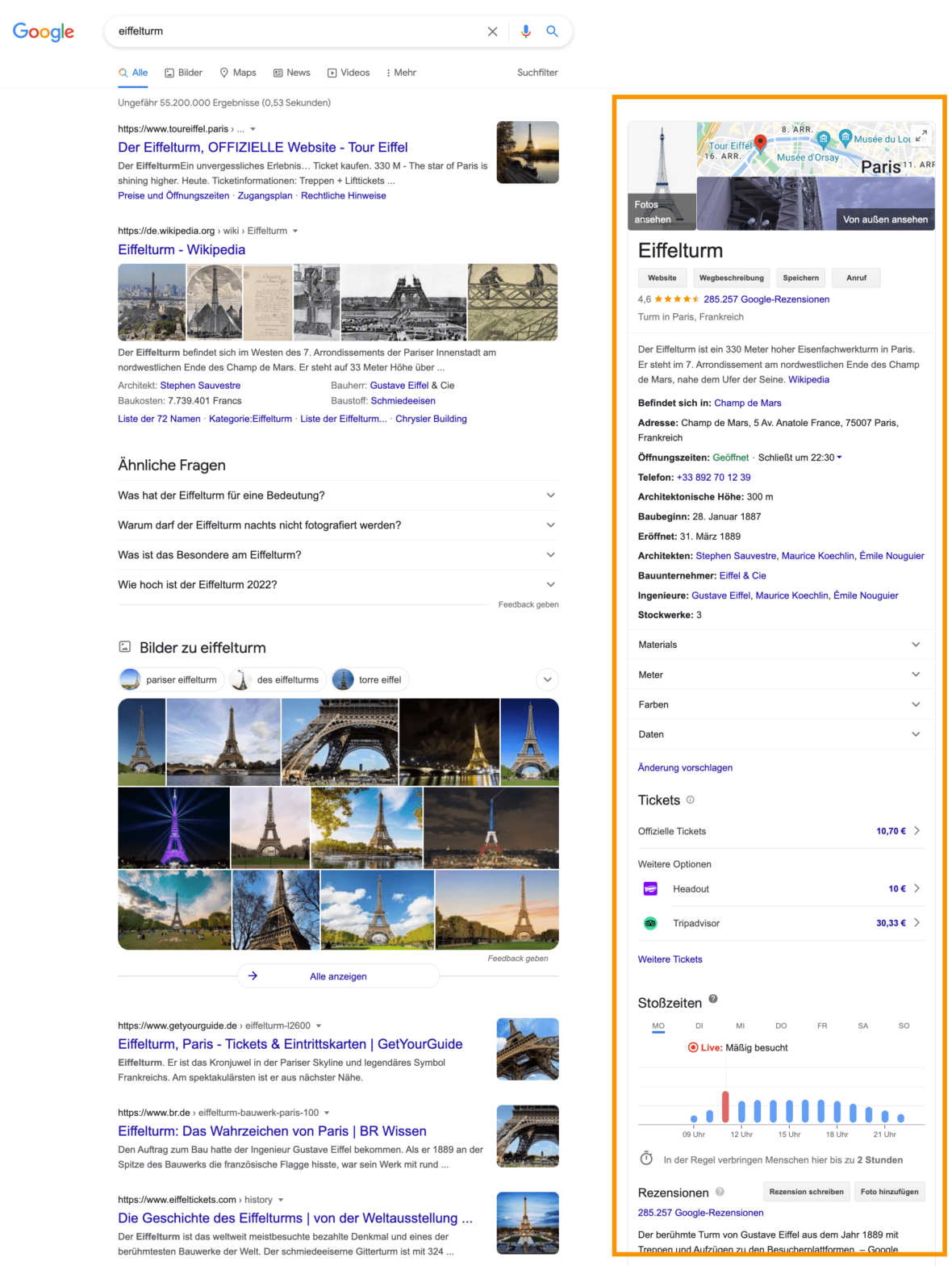Image resolution: width=952 pixels, height=1266 pixels.
Task: Click the Website button in knowledge panel
Action: [662, 278]
